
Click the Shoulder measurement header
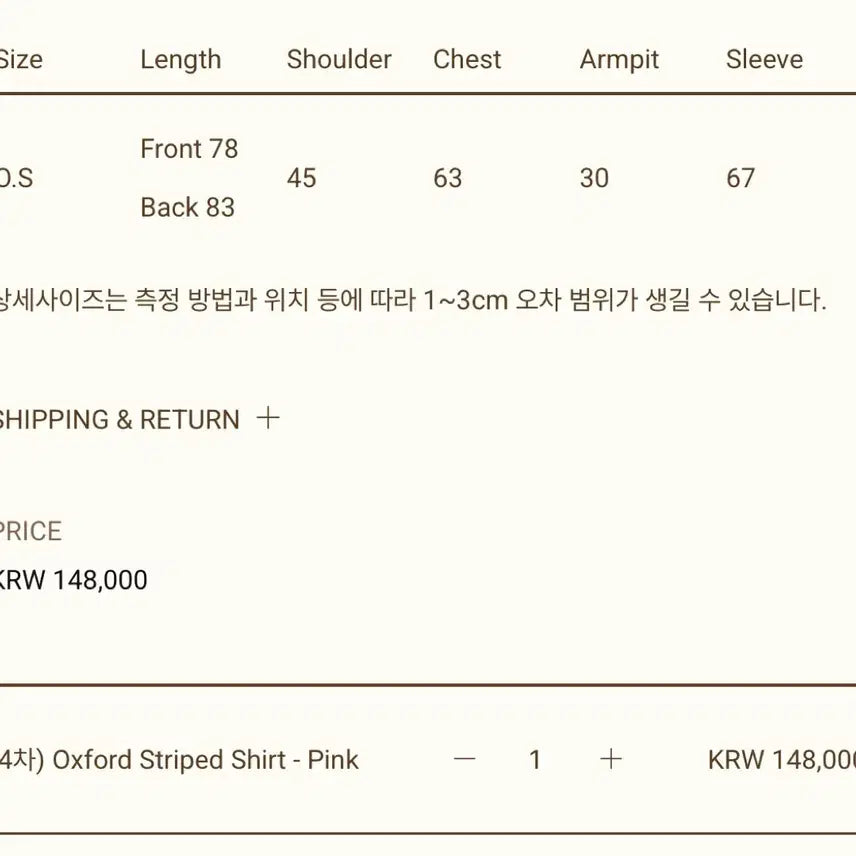pyautogui.click(x=338, y=59)
